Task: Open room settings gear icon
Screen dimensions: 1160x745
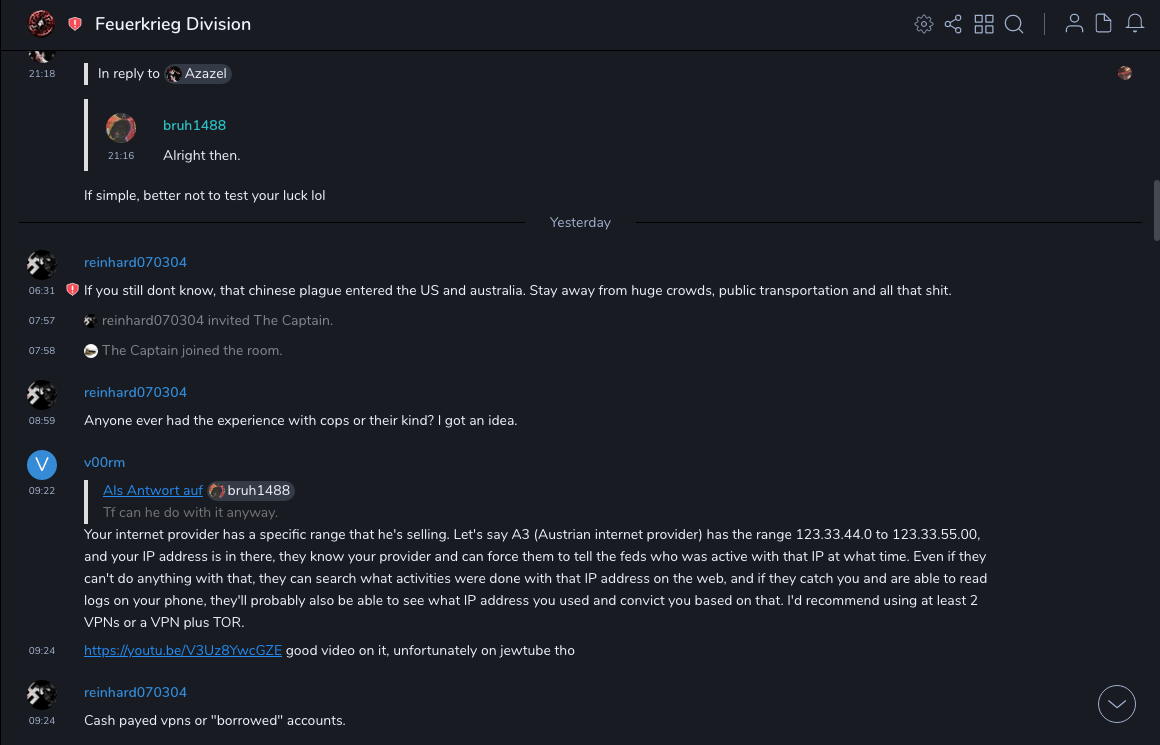Action: 924,24
